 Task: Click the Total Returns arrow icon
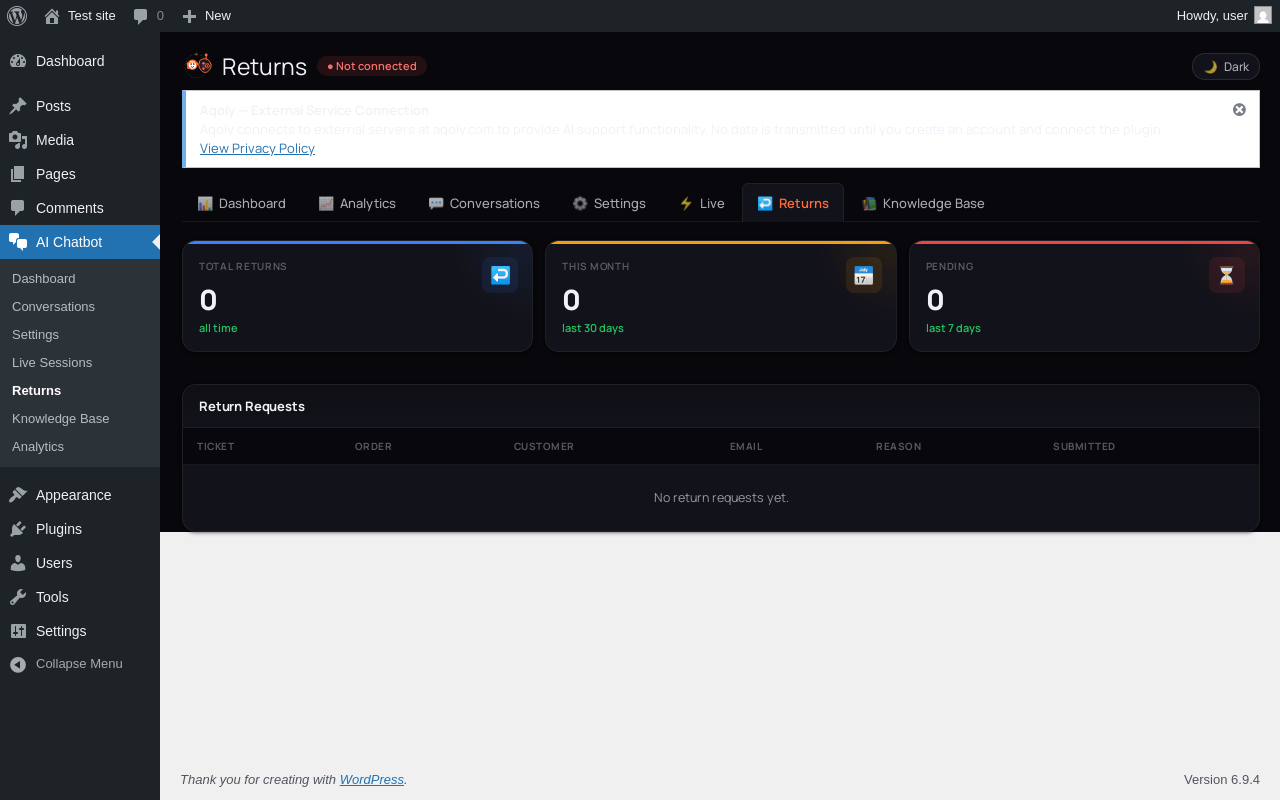tap(500, 275)
